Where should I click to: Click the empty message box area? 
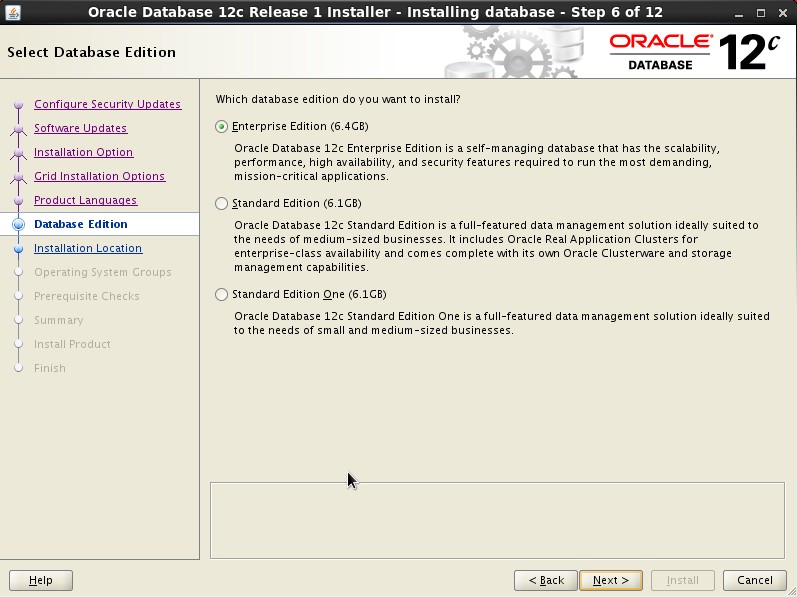pos(498,520)
